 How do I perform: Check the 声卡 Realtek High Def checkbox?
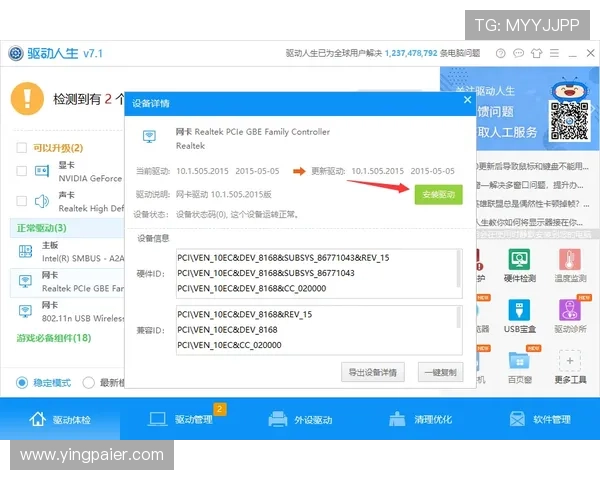point(22,201)
